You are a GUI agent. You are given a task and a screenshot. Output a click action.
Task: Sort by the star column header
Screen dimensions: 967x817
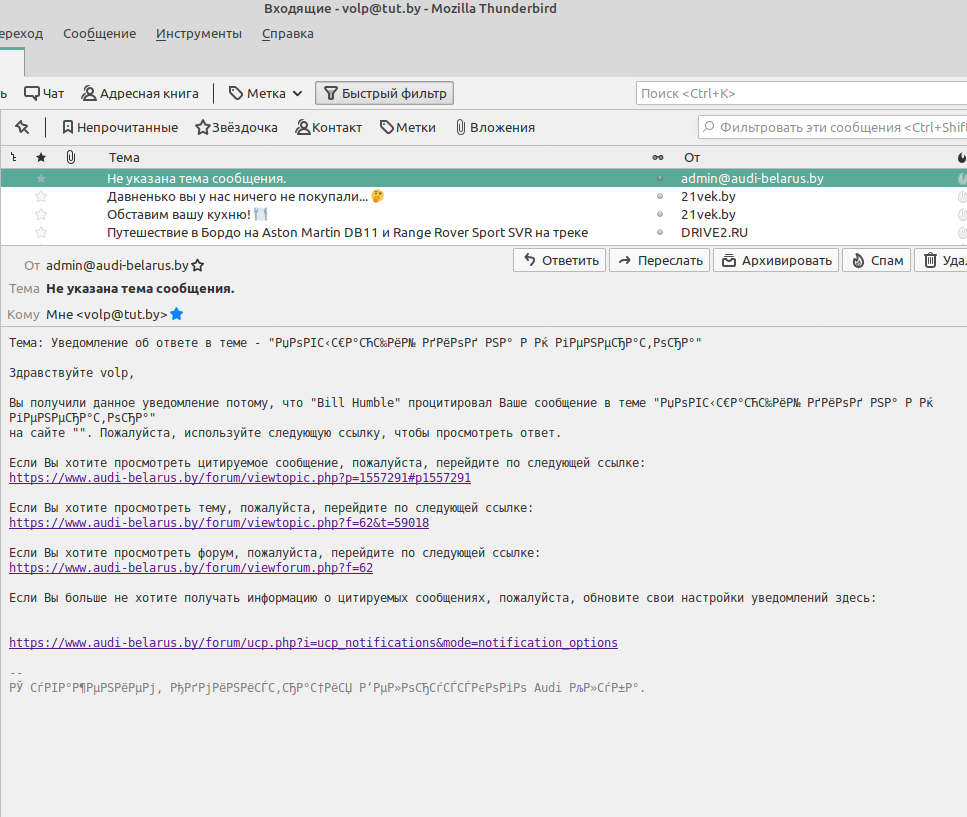coord(41,157)
